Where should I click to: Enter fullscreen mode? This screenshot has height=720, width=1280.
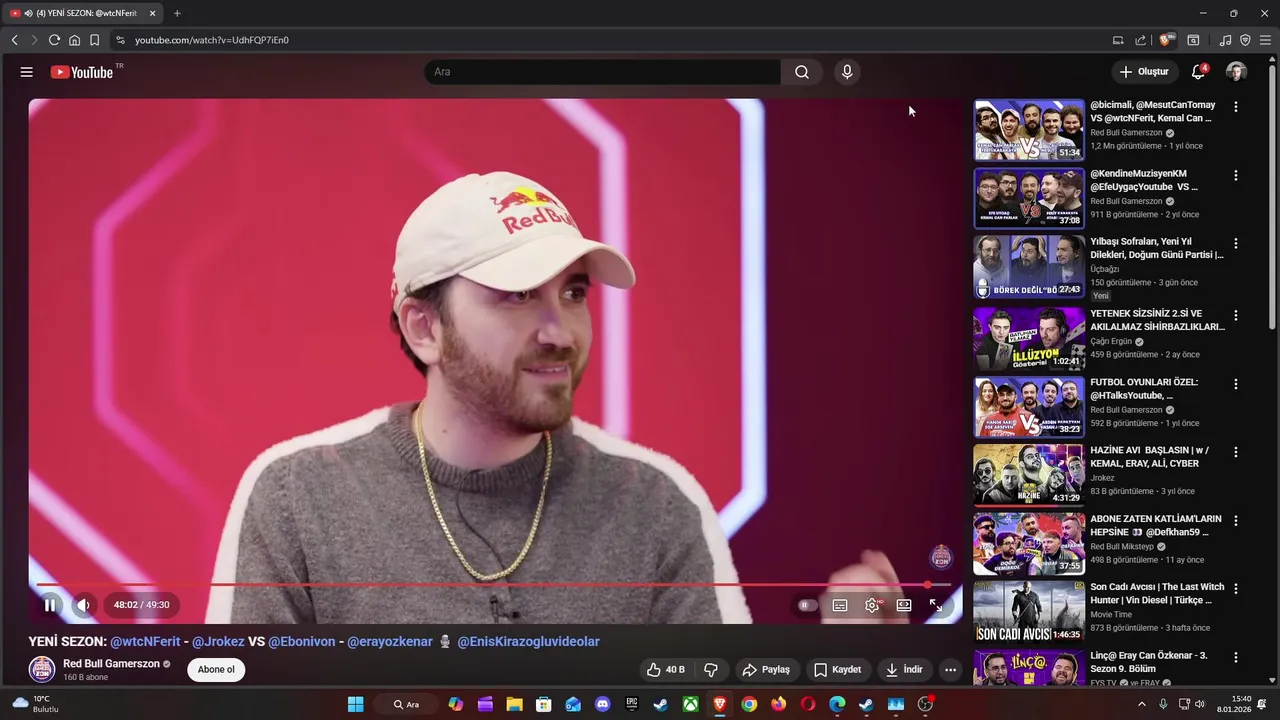936,605
